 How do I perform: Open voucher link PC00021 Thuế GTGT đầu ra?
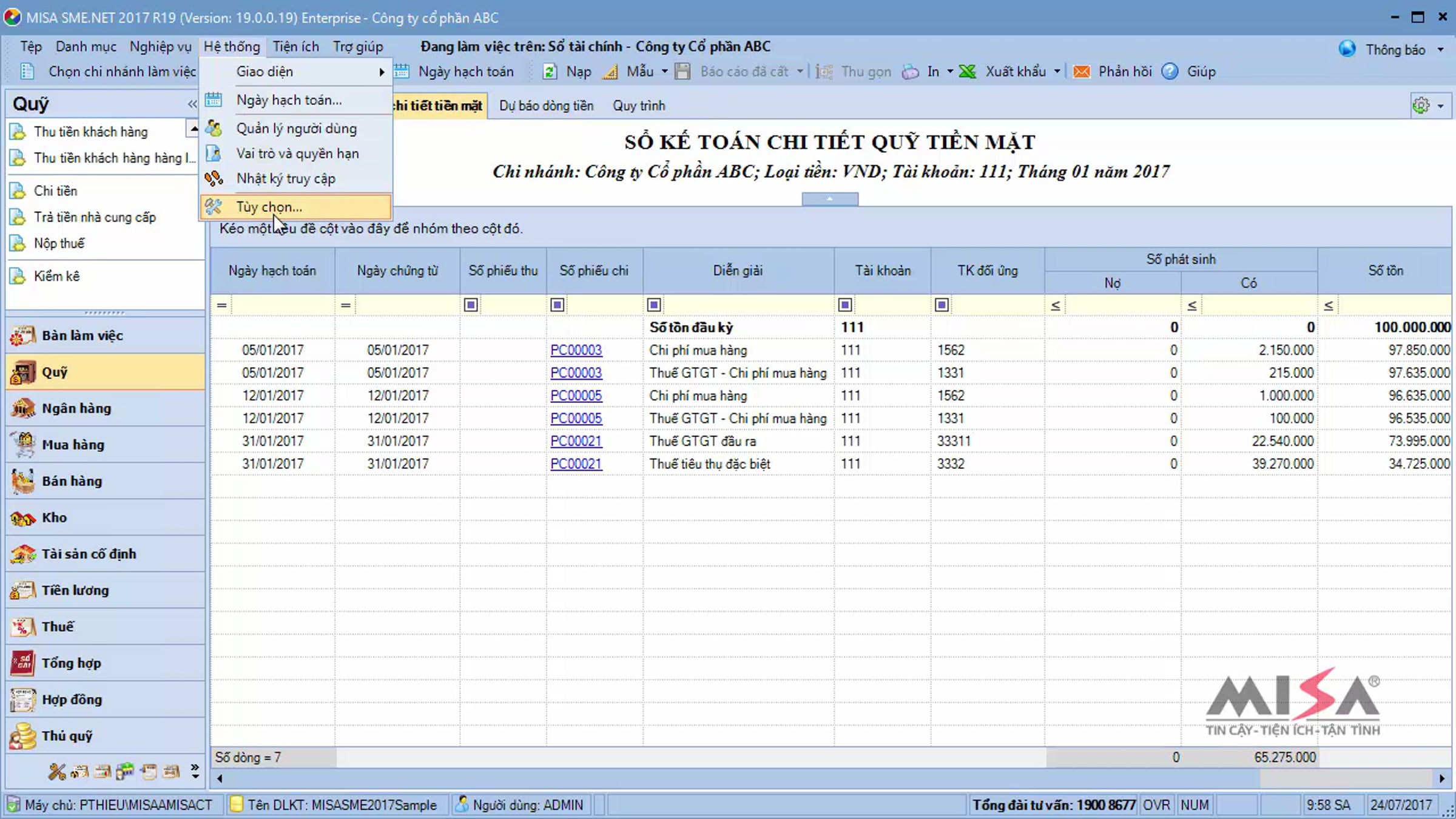576,441
